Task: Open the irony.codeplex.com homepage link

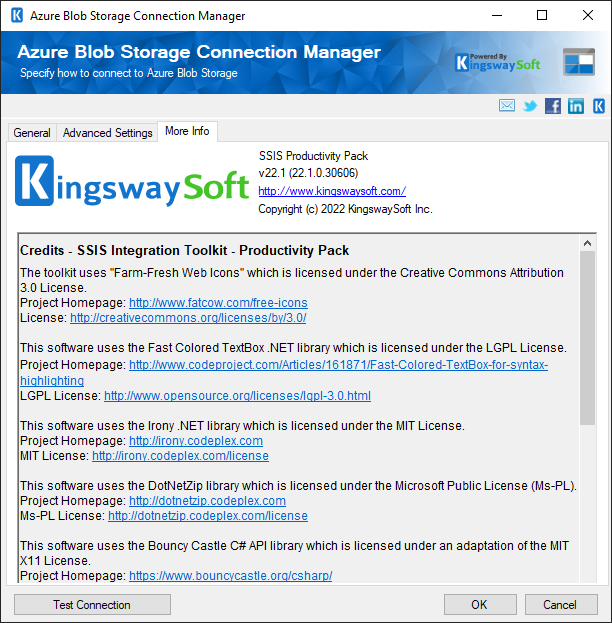Action: click(196, 441)
